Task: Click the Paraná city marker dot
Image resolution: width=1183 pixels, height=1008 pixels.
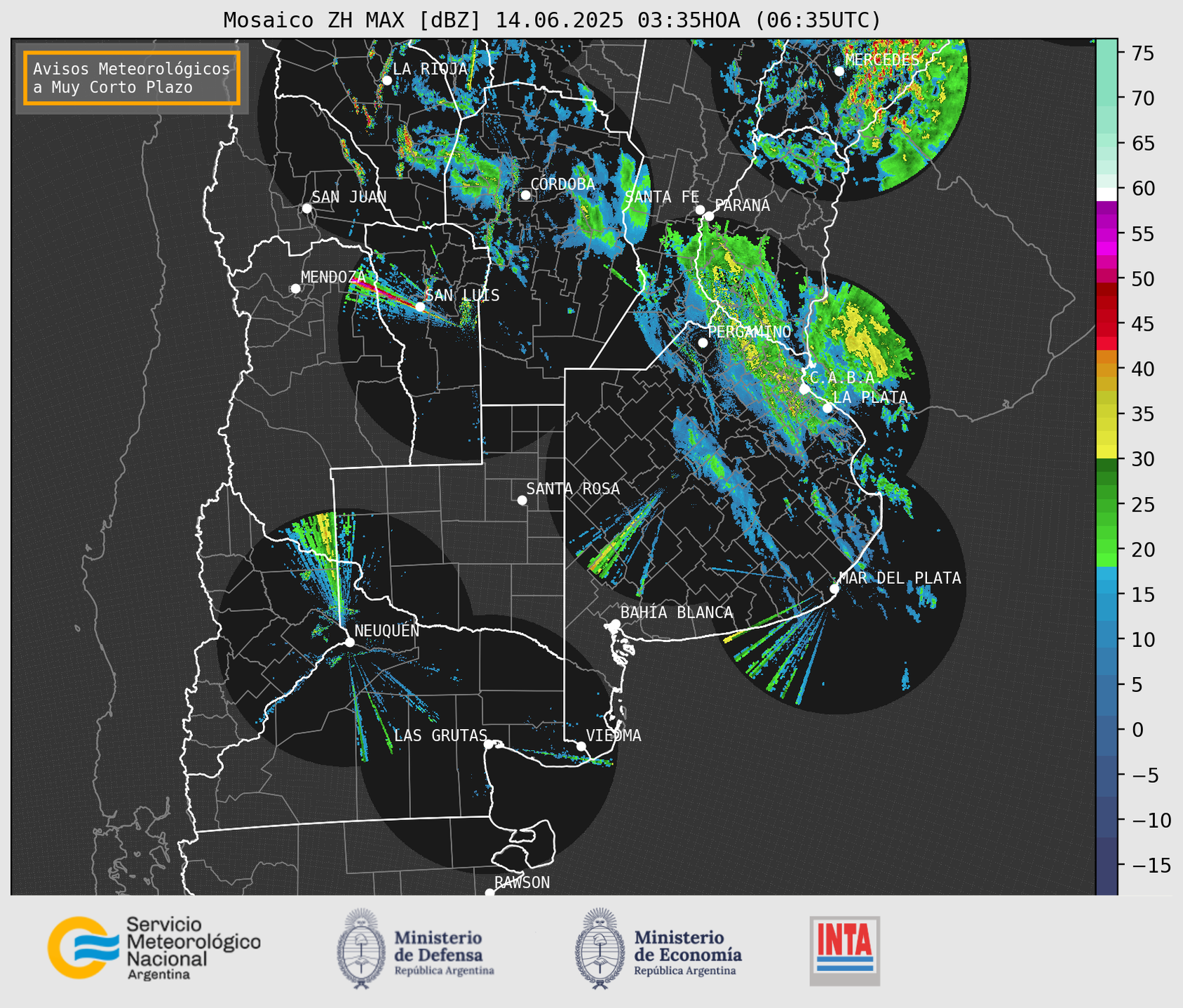Action: point(709,216)
